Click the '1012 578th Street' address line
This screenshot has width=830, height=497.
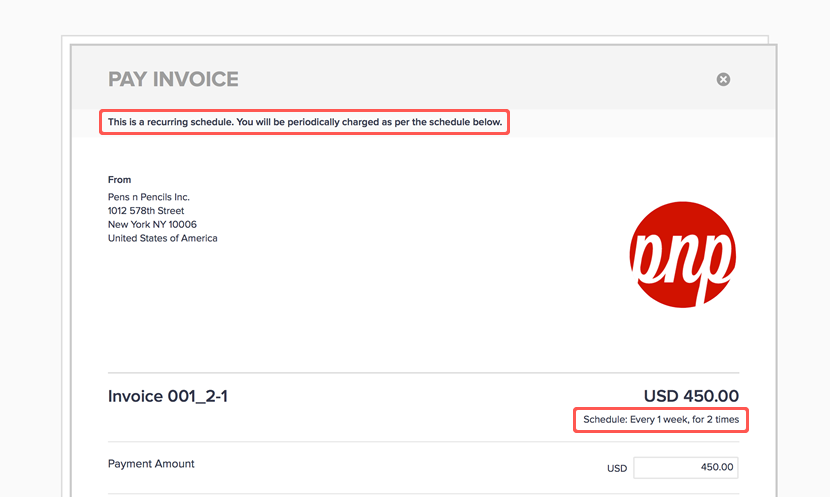pyautogui.click(x=146, y=211)
